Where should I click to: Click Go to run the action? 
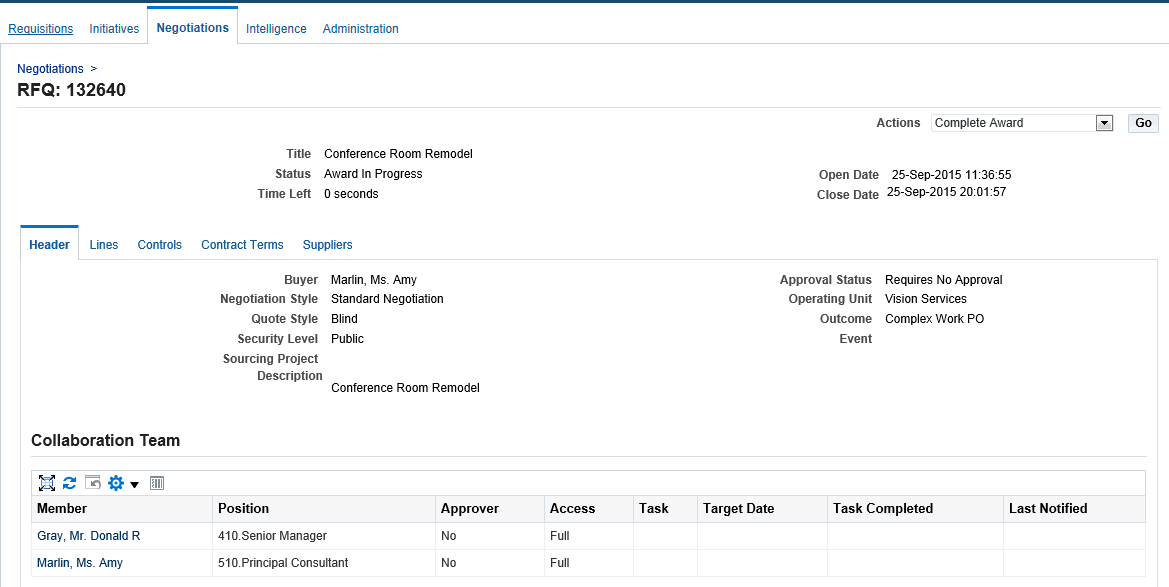[1143, 123]
